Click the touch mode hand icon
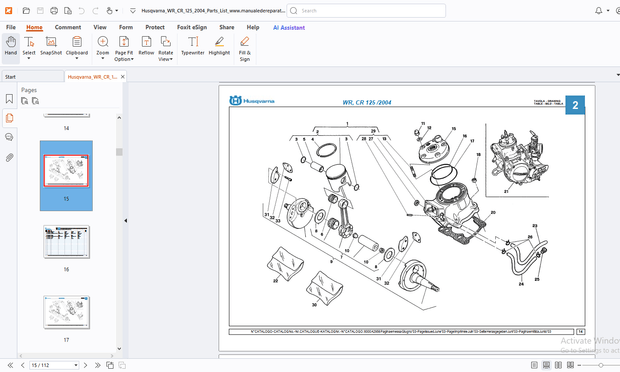Screen dimensions: 620x372 [110, 11]
